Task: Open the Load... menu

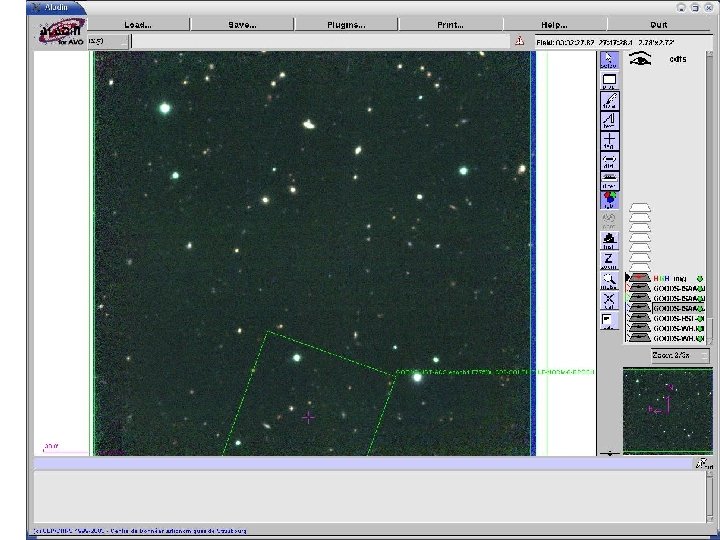Action: click(138, 25)
